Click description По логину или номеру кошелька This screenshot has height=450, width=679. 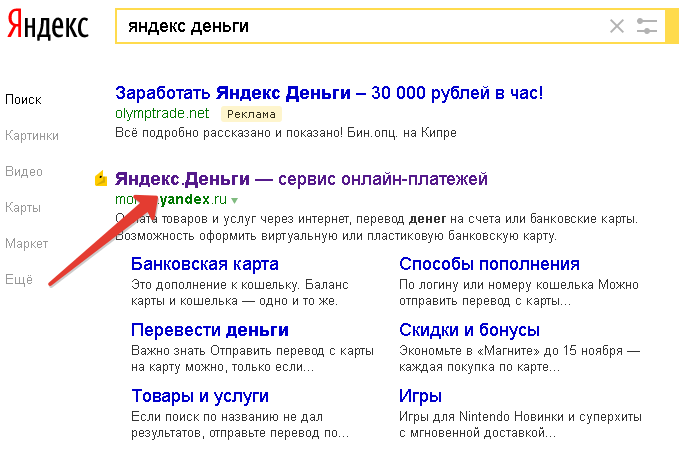519,293
